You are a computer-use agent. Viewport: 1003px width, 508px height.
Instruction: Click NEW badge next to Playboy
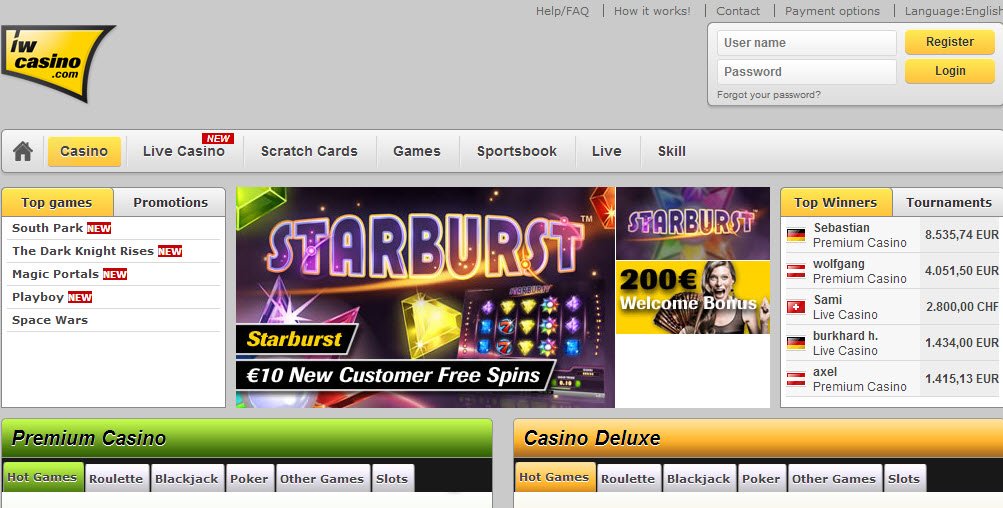[80, 298]
